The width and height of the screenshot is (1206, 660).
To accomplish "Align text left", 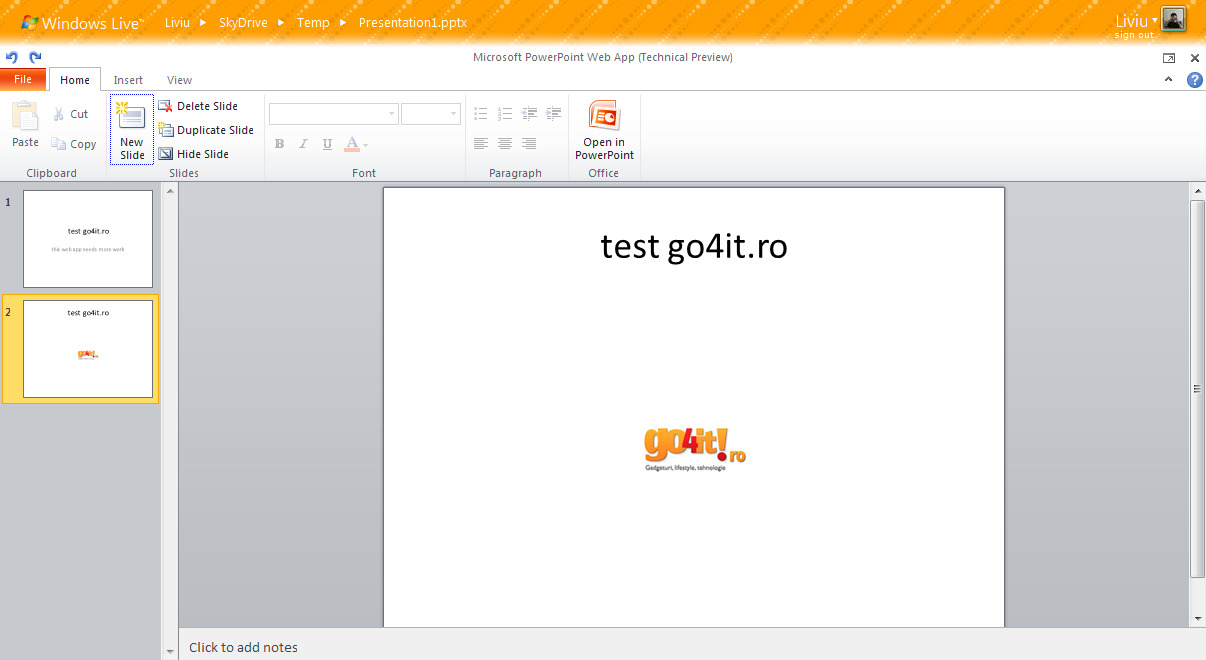I will (481, 144).
